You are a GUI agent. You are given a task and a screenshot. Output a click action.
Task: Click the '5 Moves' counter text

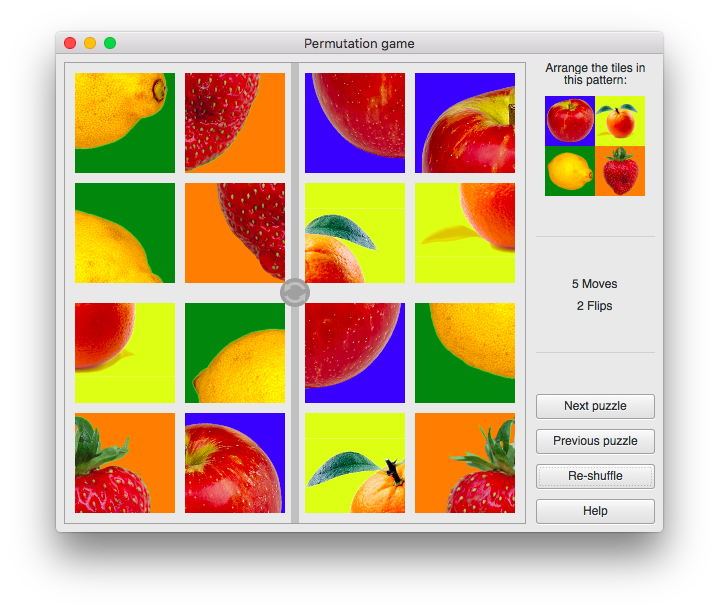tap(594, 284)
